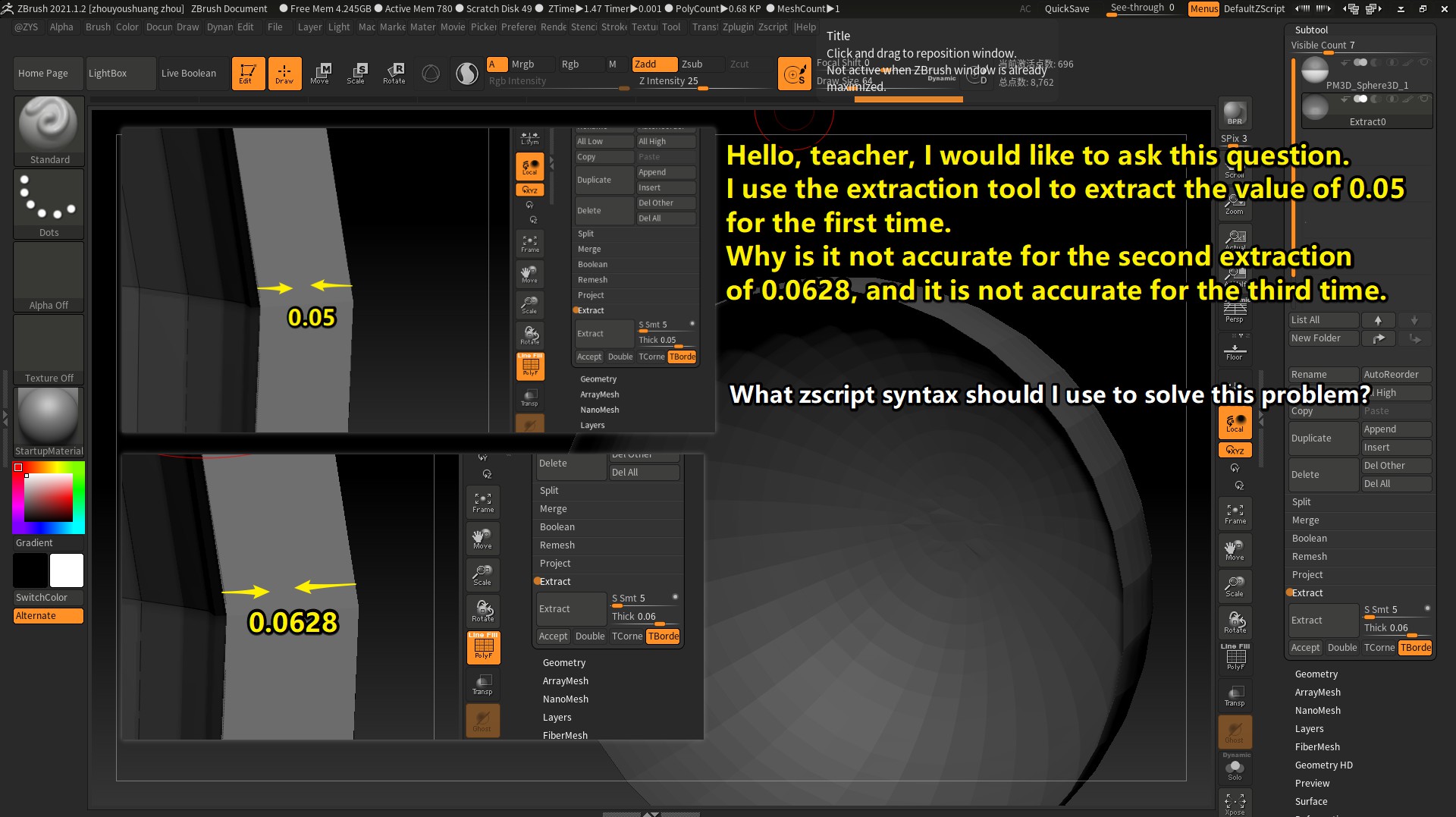Image resolution: width=1456 pixels, height=817 pixels.
Task: Expand the Surface section
Action: (x=1311, y=802)
